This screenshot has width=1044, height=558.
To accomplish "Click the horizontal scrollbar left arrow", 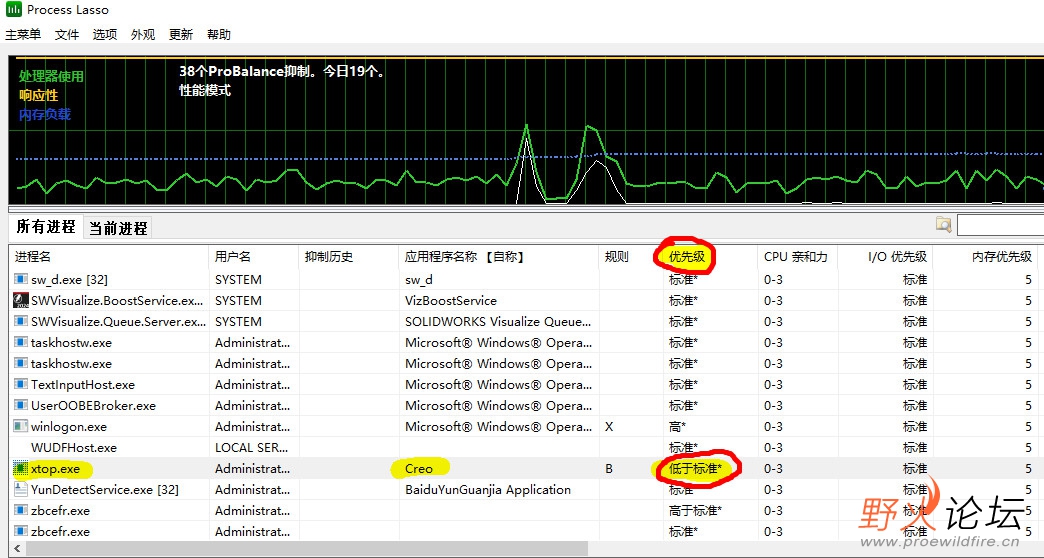I will click(x=17, y=549).
